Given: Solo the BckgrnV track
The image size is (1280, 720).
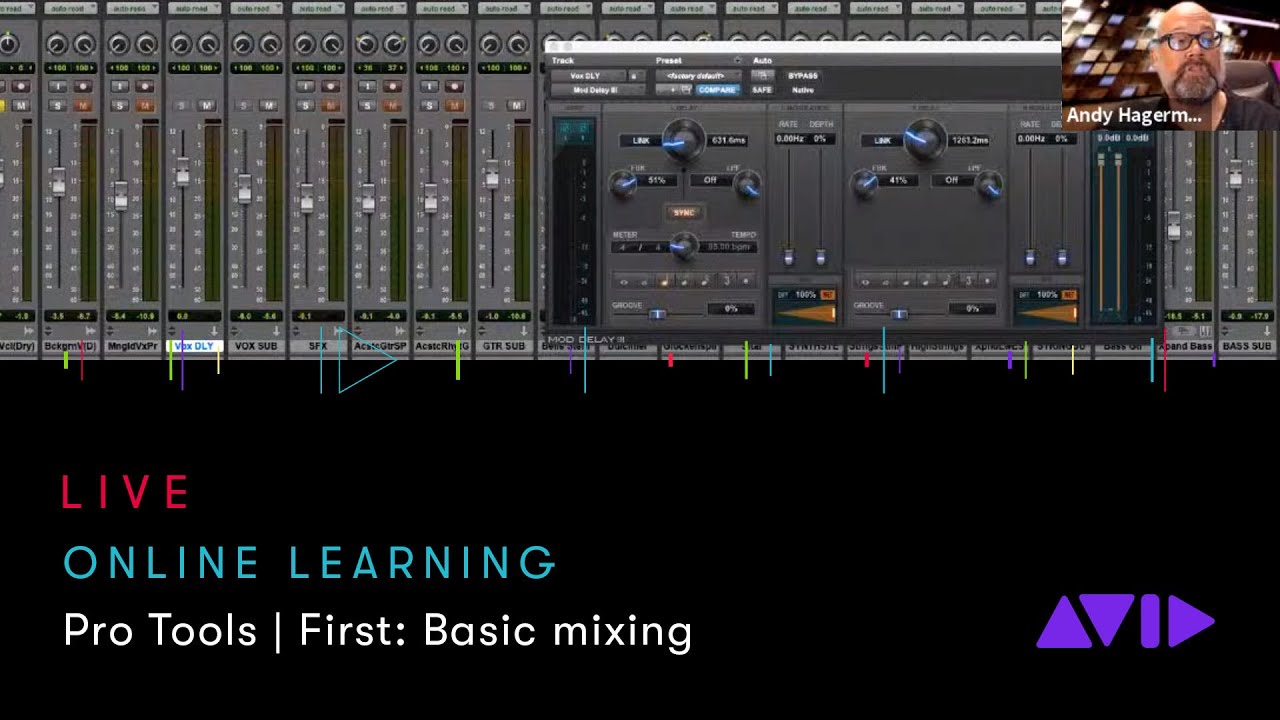Looking at the screenshot, I should click(57, 105).
